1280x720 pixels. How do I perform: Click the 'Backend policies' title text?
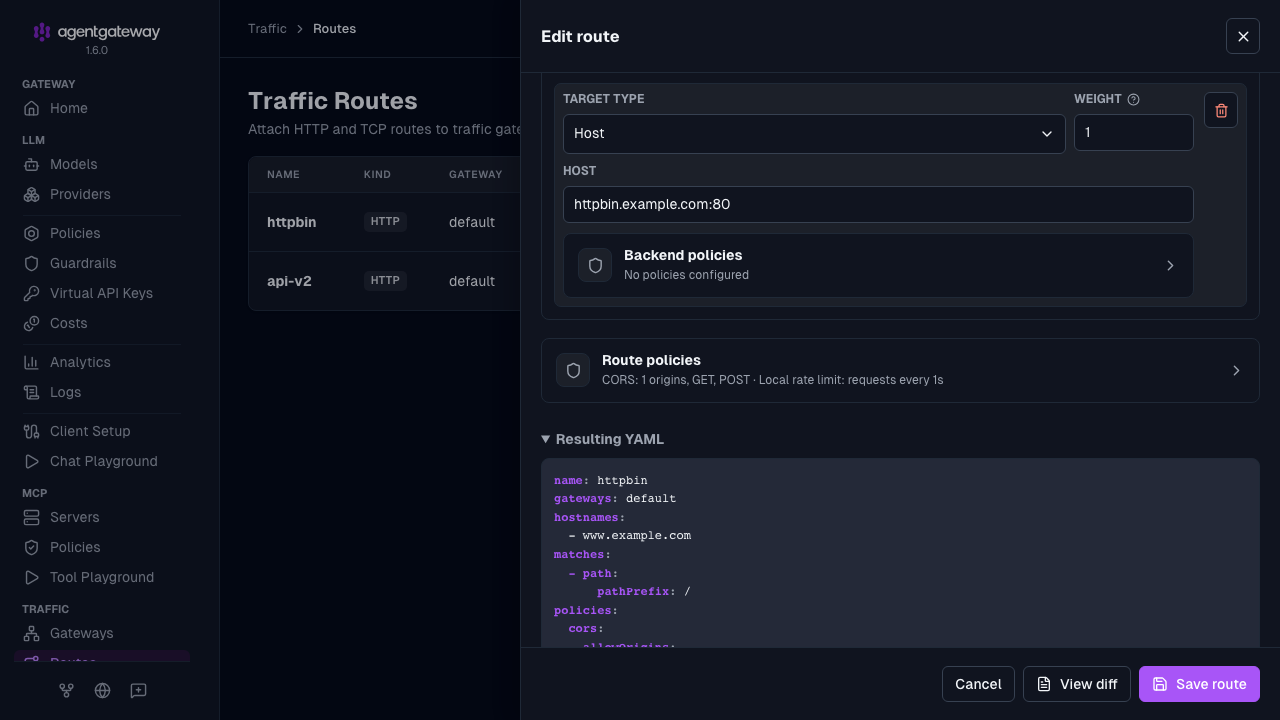point(683,255)
